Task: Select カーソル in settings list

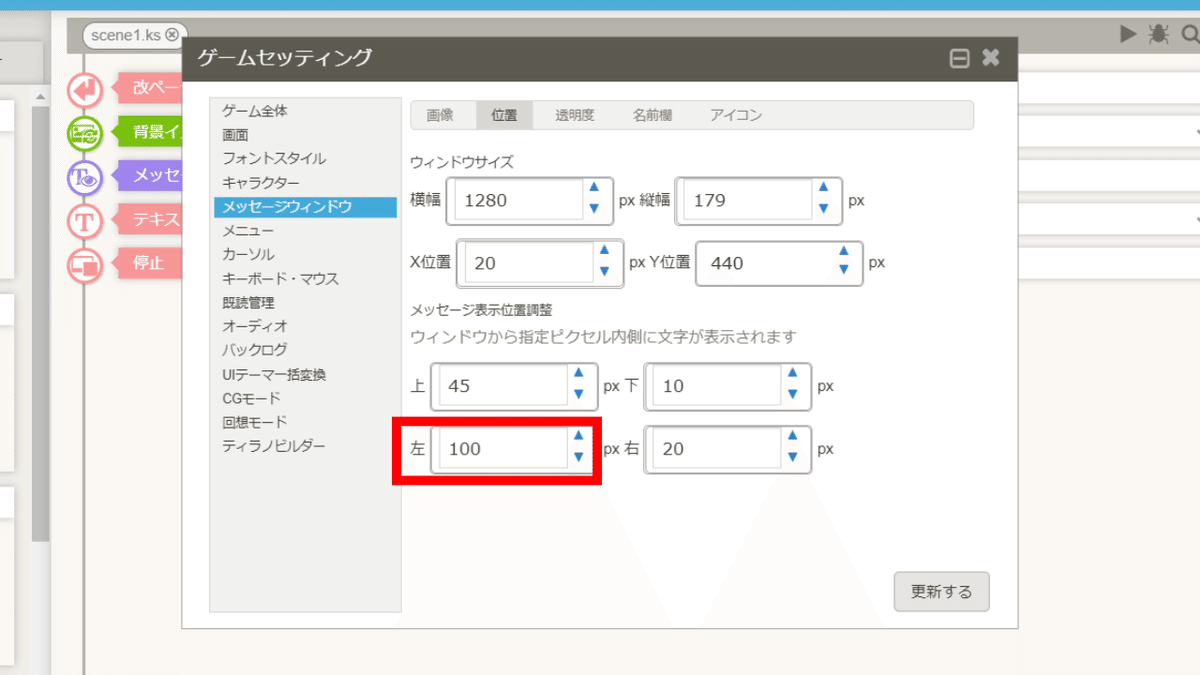Action: tap(248, 255)
